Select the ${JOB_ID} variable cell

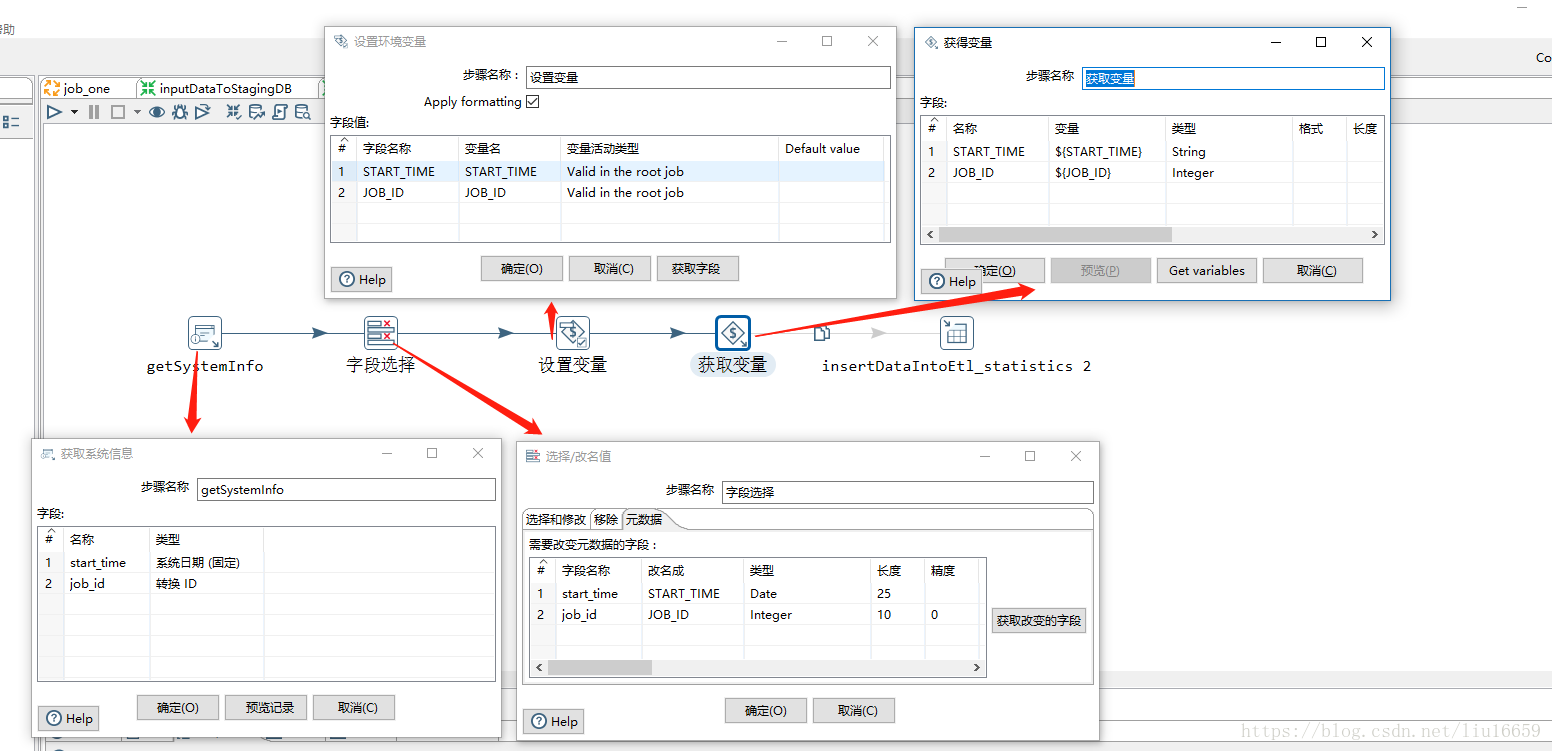point(1107,173)
